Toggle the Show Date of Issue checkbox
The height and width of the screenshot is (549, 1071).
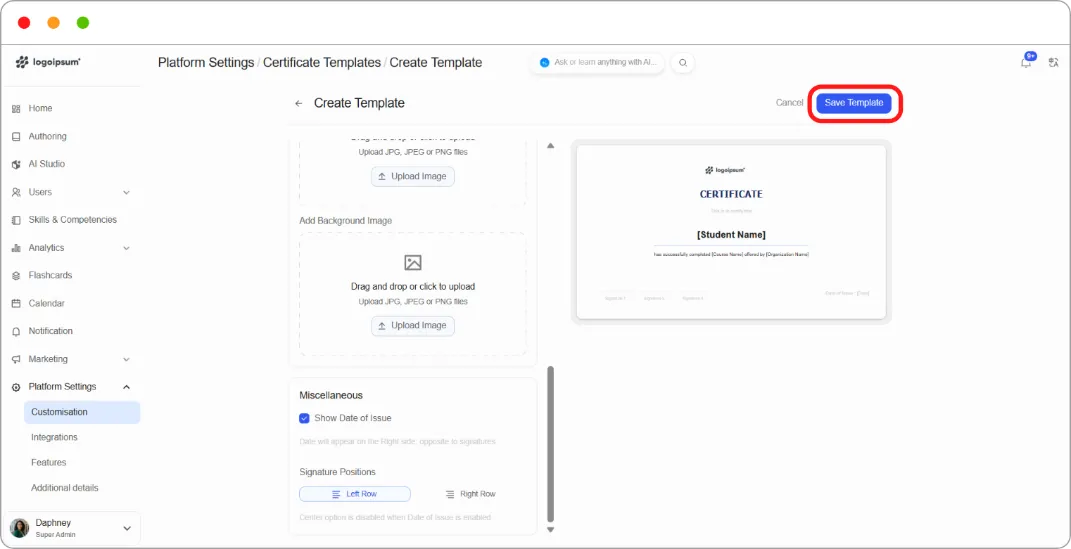click(305, 419)
